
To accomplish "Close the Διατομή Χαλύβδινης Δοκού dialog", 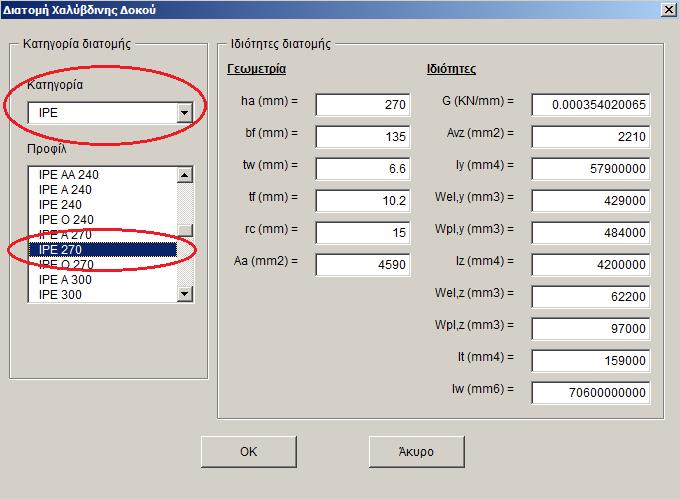I will (x=669, y=10).
